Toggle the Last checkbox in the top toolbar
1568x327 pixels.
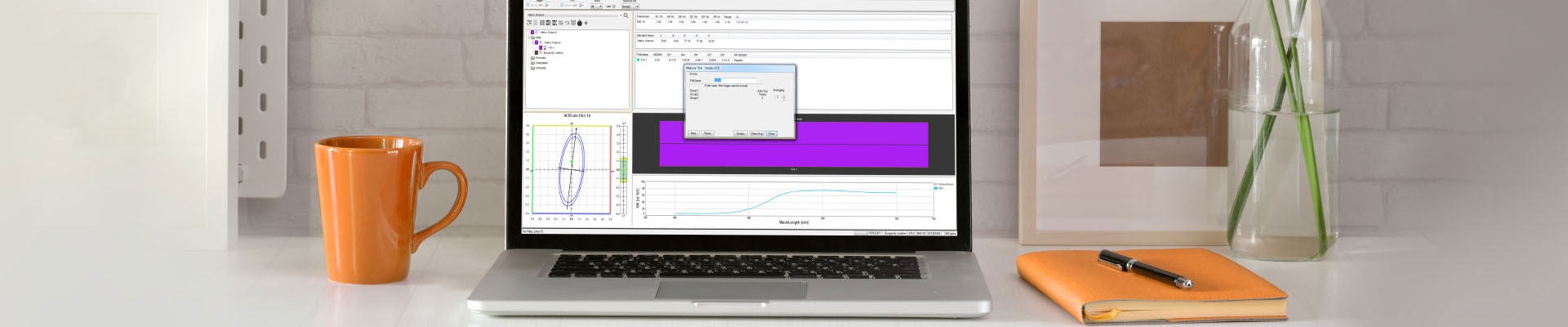click(x=614, y=7)
